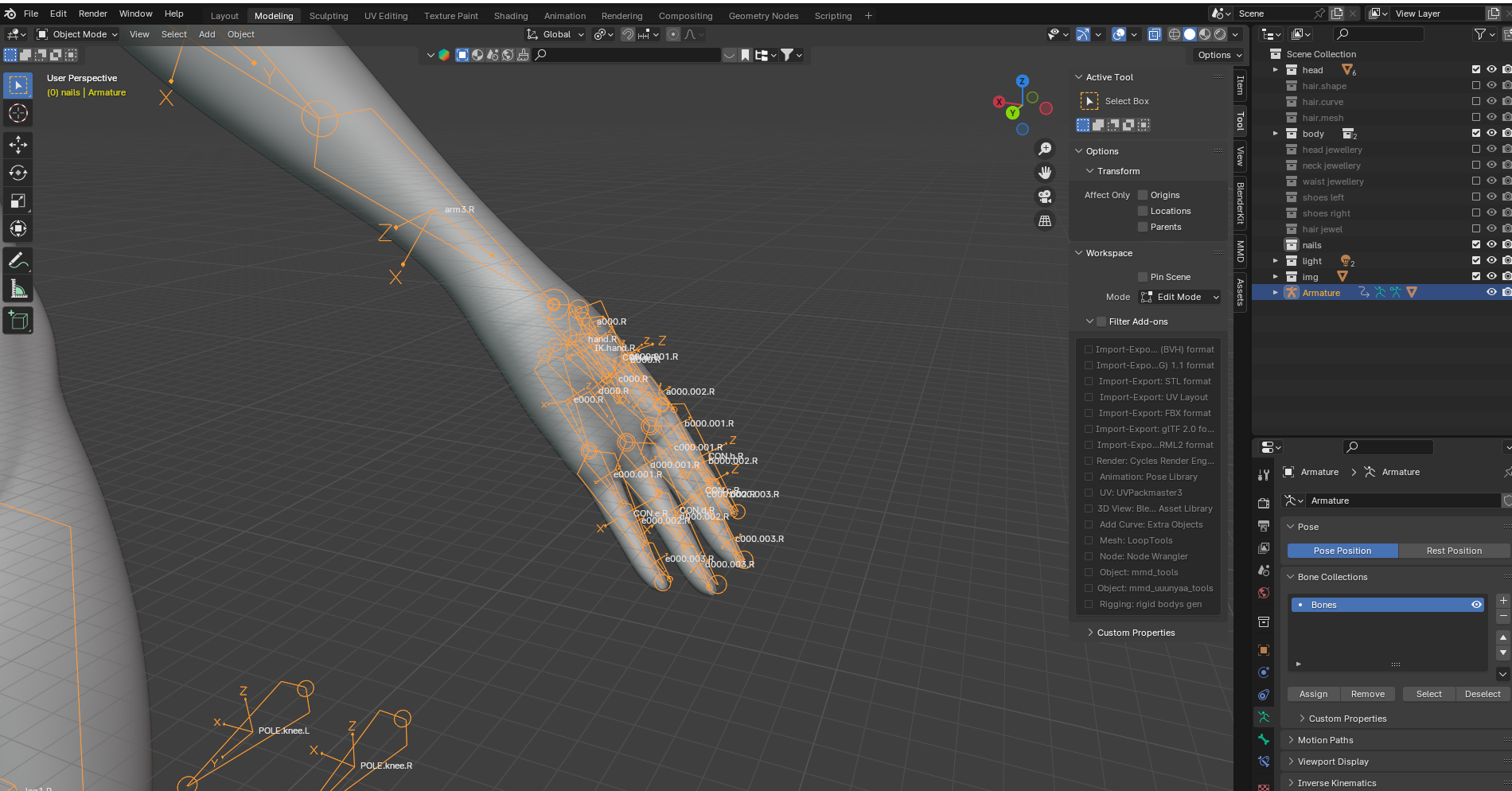Click the Deselect button
This screenshot has width=1512, height=791.
coord(1483,694)
